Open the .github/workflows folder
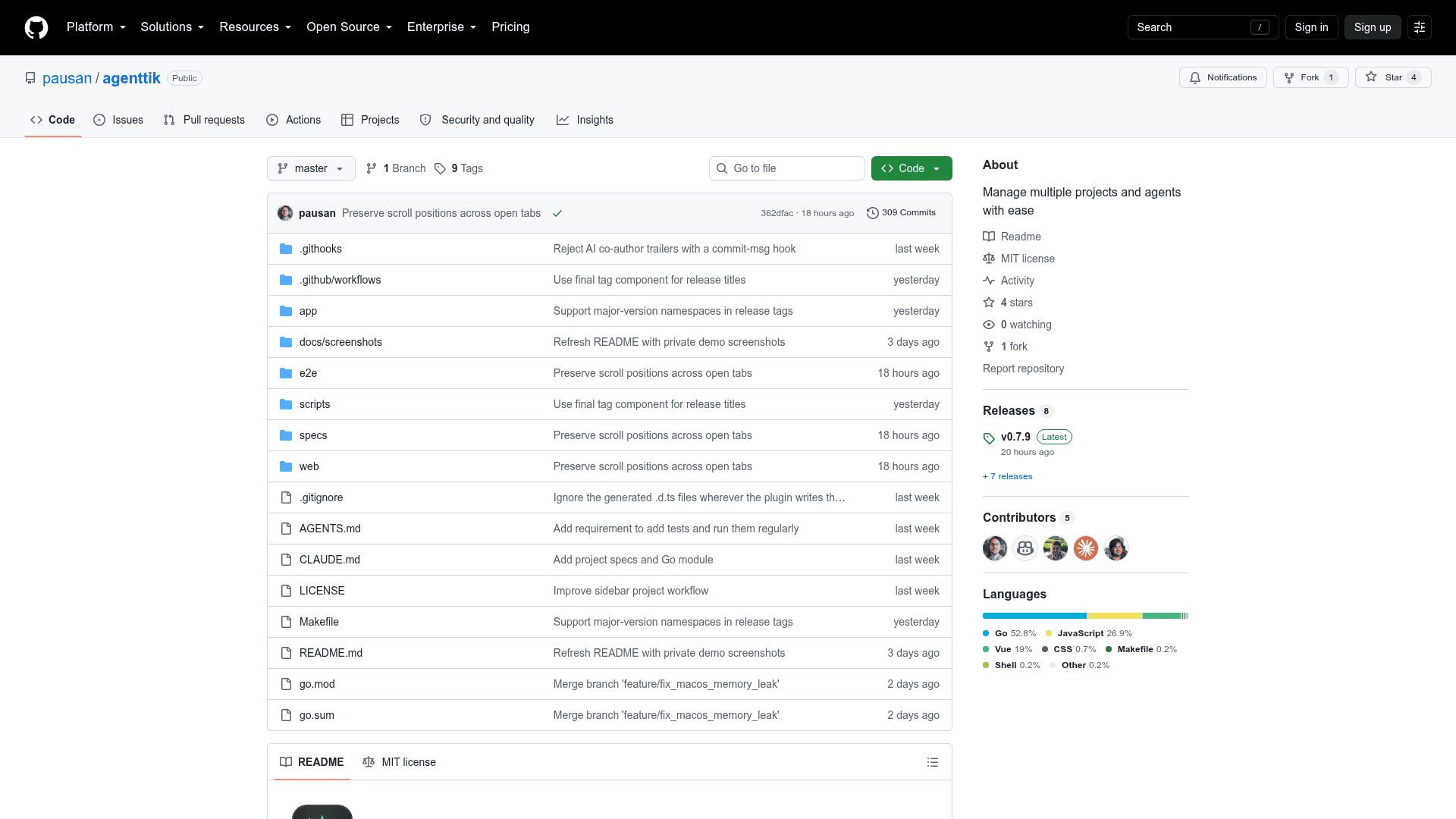Screen dimensions: 1456x819 [x=340, y=280]
